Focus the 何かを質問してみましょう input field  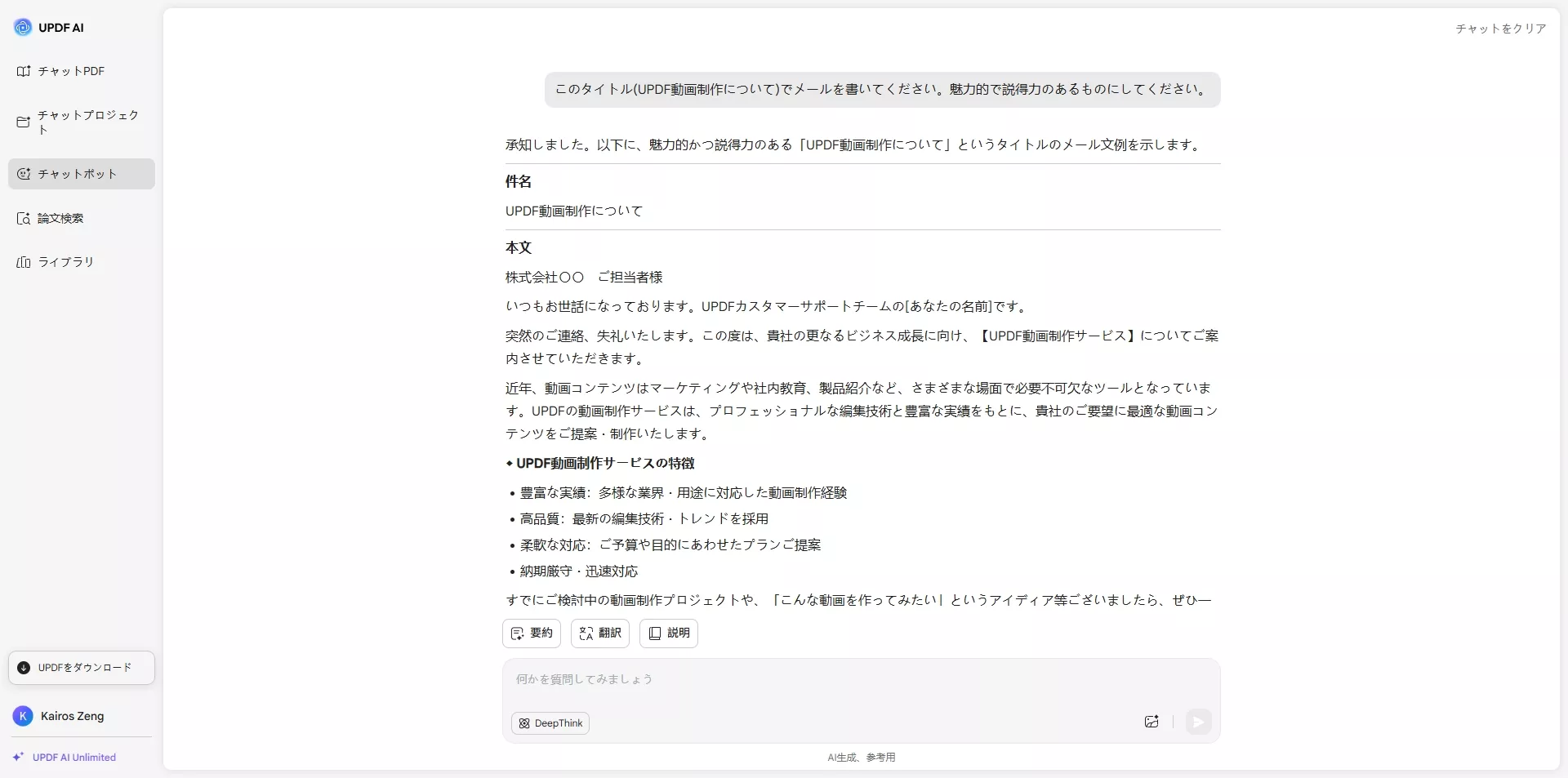tap(862, 679)
